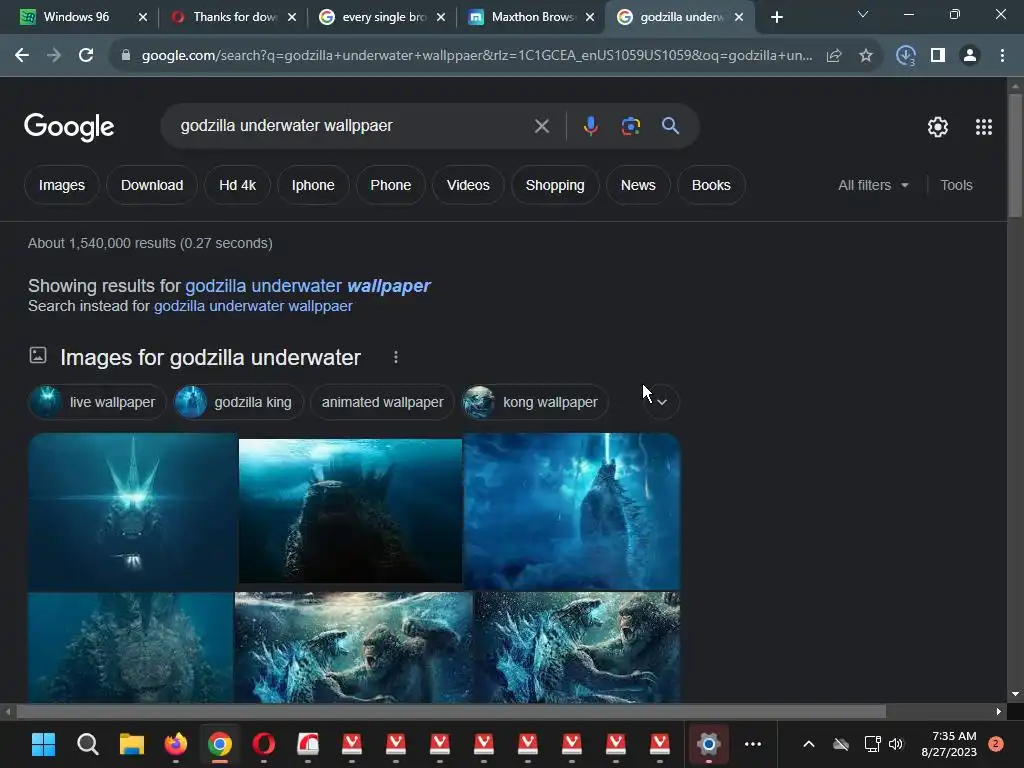Open Chrome downloads icon in toolbar
Viewport: 1024px width, 768px height.
click(905, 56)
